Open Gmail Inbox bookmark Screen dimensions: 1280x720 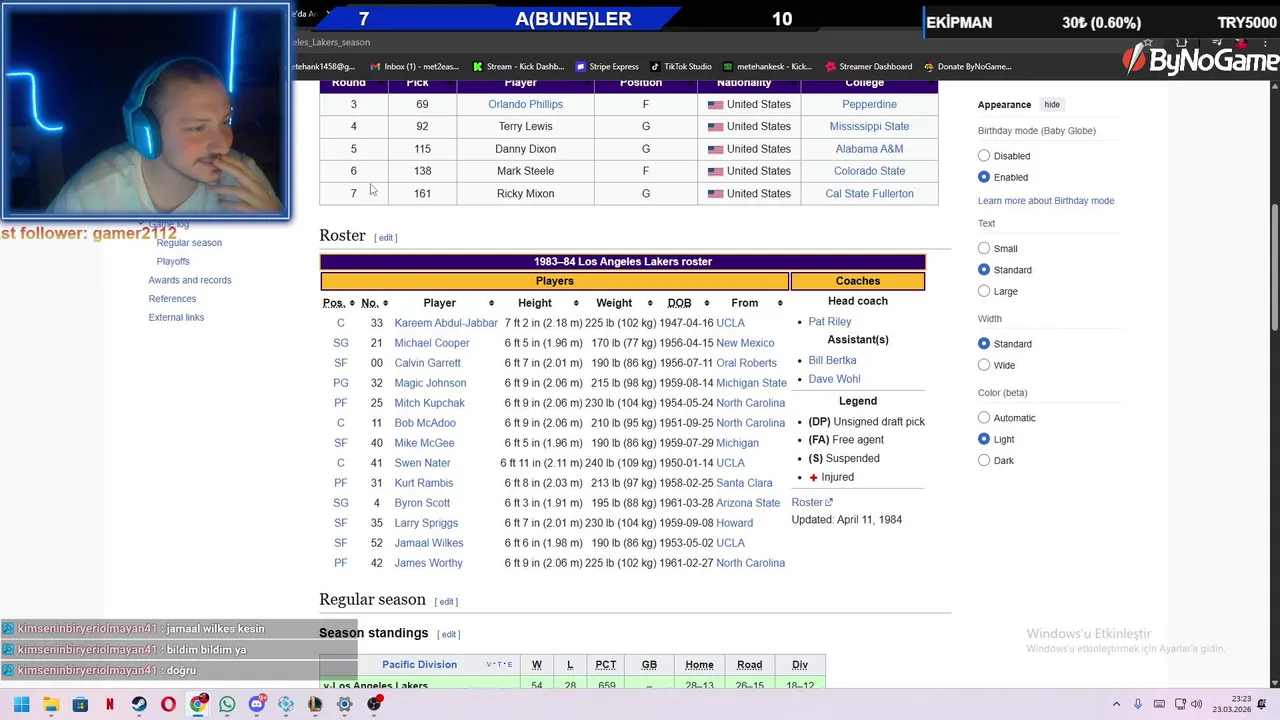pos(414,67)
